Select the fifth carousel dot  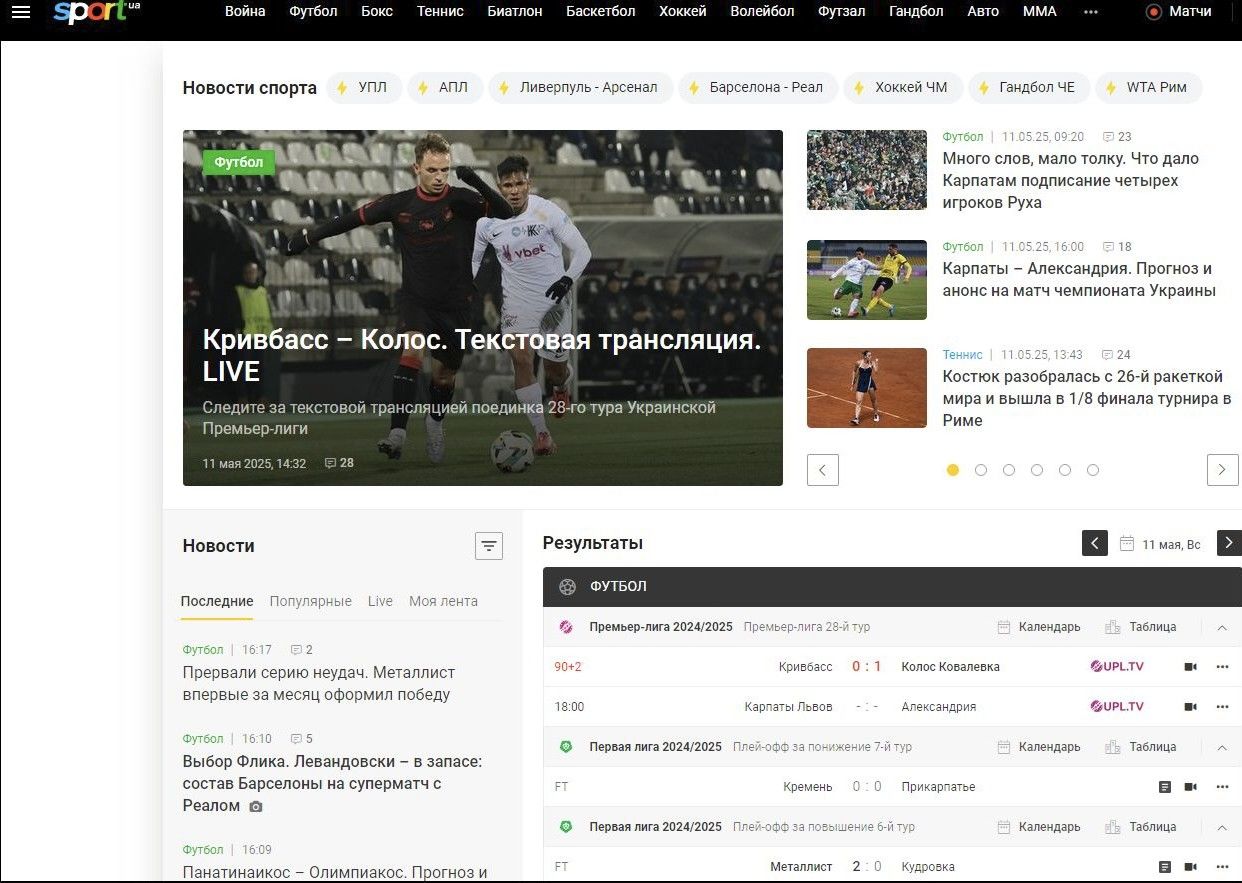click(x=1065, y=470)
